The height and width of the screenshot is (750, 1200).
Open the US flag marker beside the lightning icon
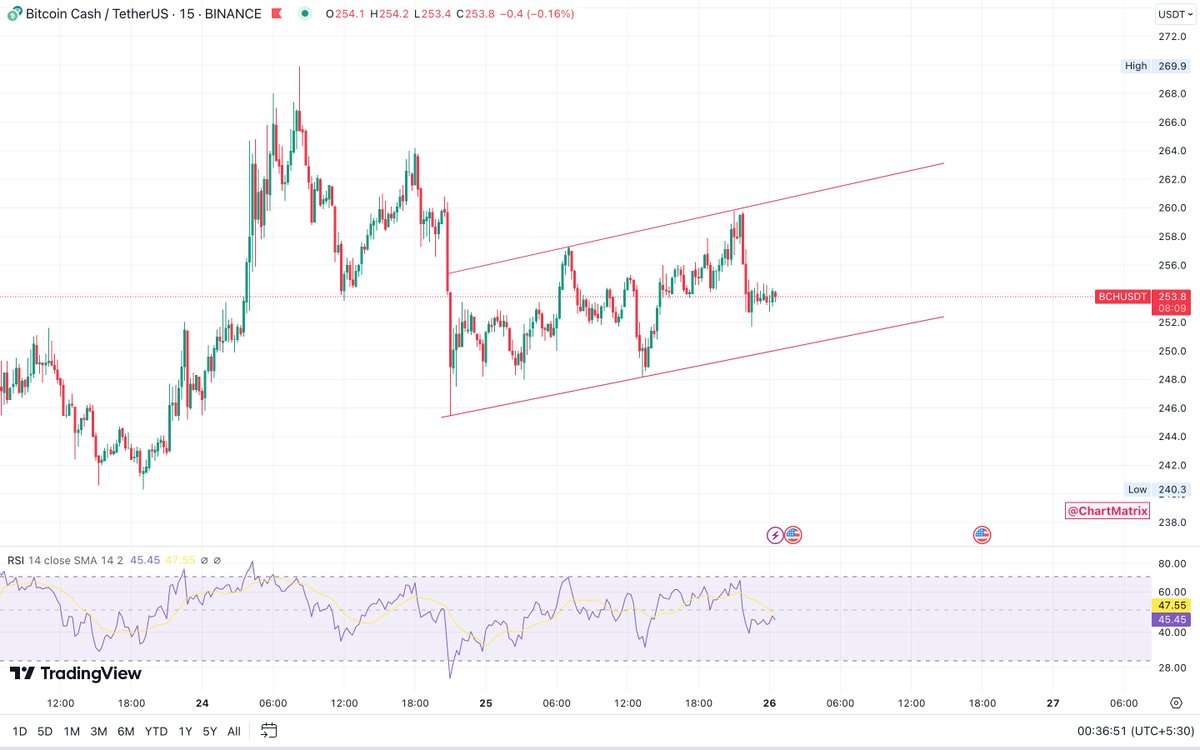(793, 535)
